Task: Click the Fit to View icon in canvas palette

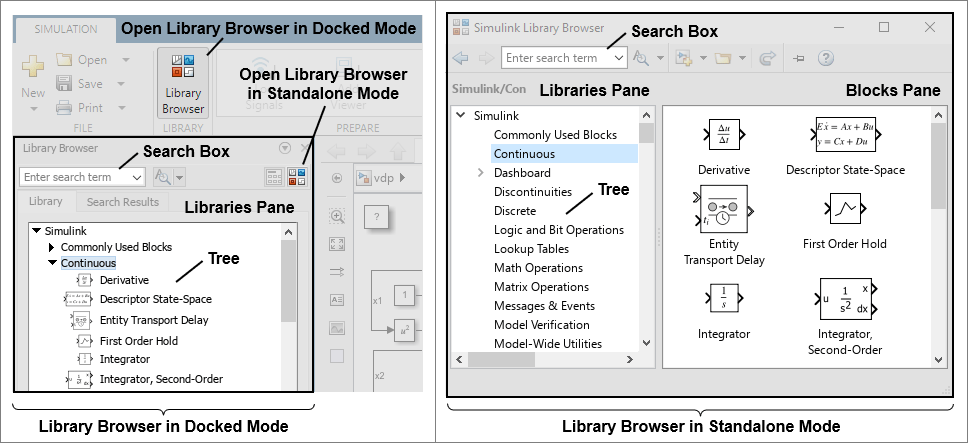Action: click(x=337, y=244)
